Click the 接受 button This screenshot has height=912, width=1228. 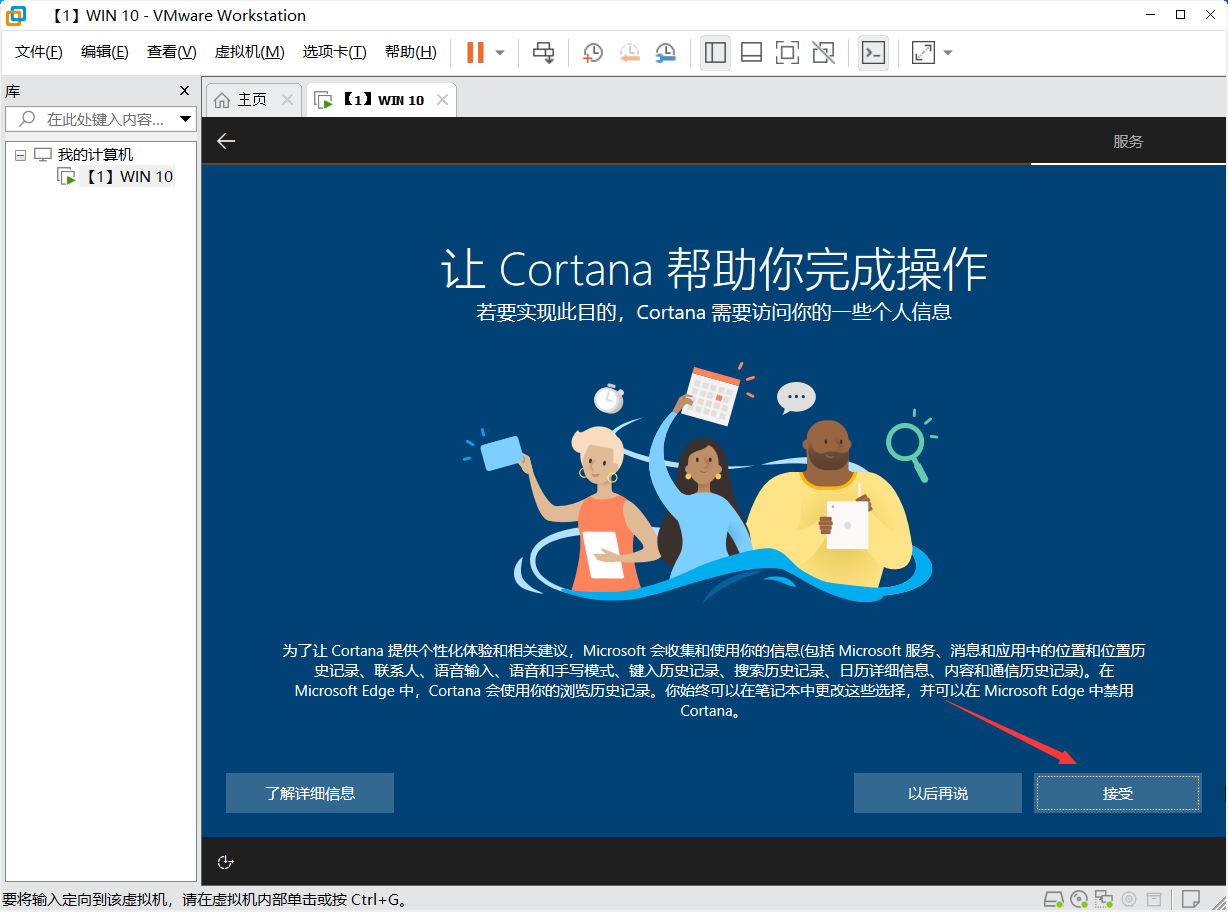pyautogui.click(x=1118, y=793)
